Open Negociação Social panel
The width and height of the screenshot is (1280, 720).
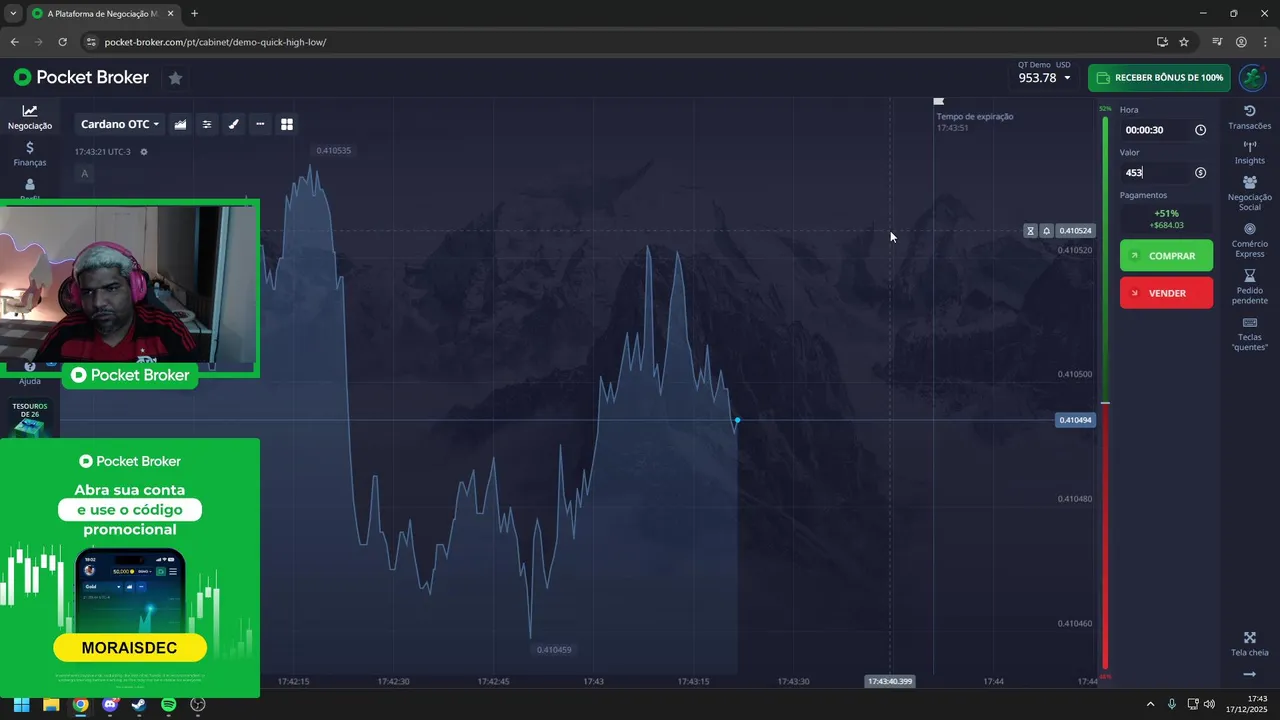pos(1249,193)
